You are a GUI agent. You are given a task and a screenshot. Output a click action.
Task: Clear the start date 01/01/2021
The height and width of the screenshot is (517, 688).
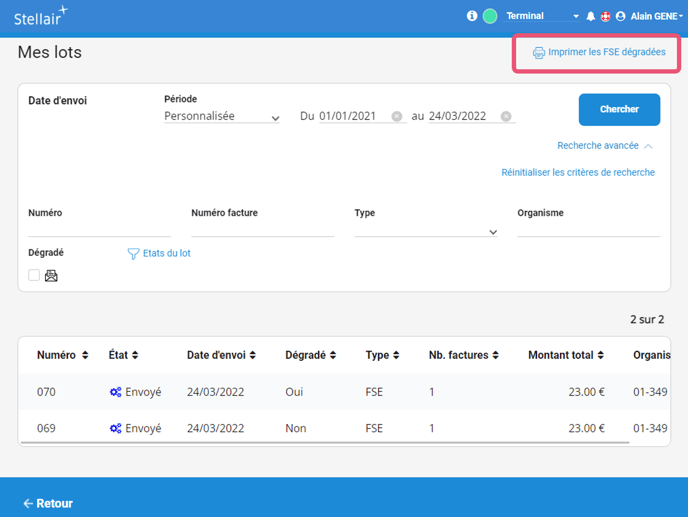tap(397, 116)
